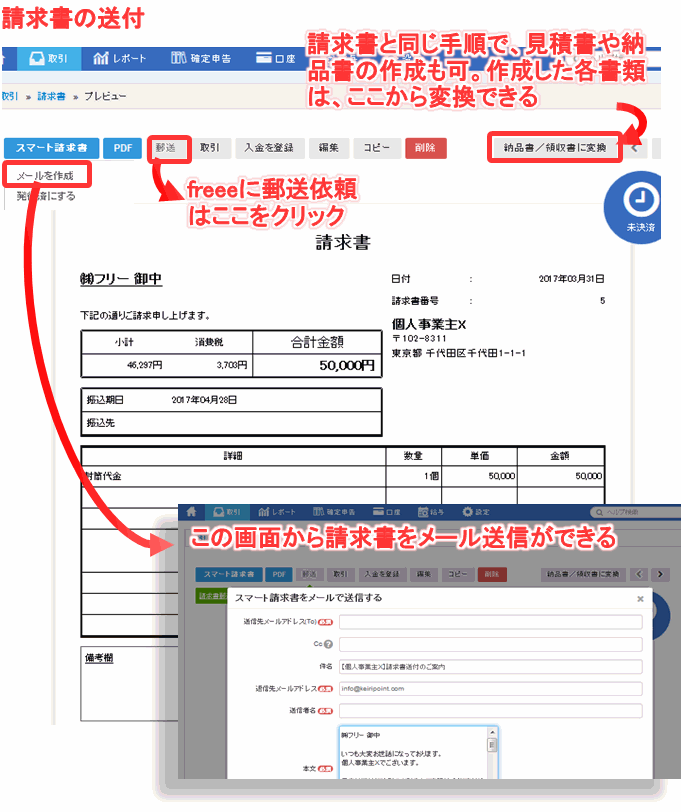Viewport: 681px width, 812px height.
Task: Click 消費税 3,703円 amount
Action: (x=231, y=365)
